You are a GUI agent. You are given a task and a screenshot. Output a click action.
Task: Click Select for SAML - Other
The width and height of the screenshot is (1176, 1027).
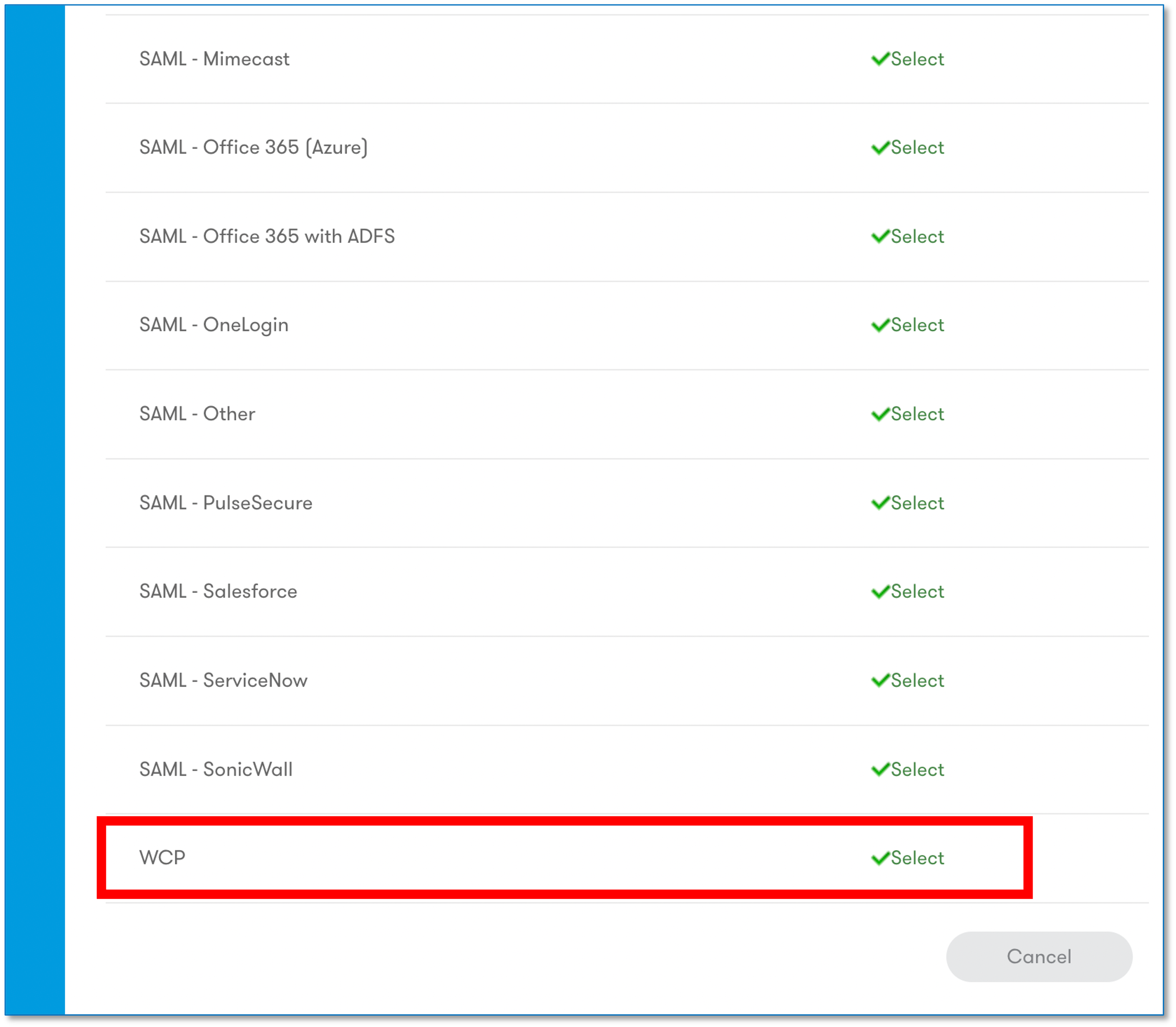click(x=907, y=414)
